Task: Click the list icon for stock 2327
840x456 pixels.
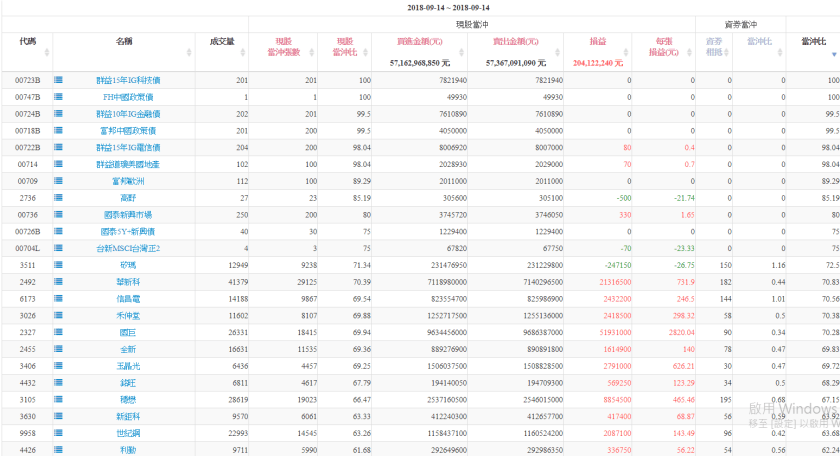Action: (58, 332)
